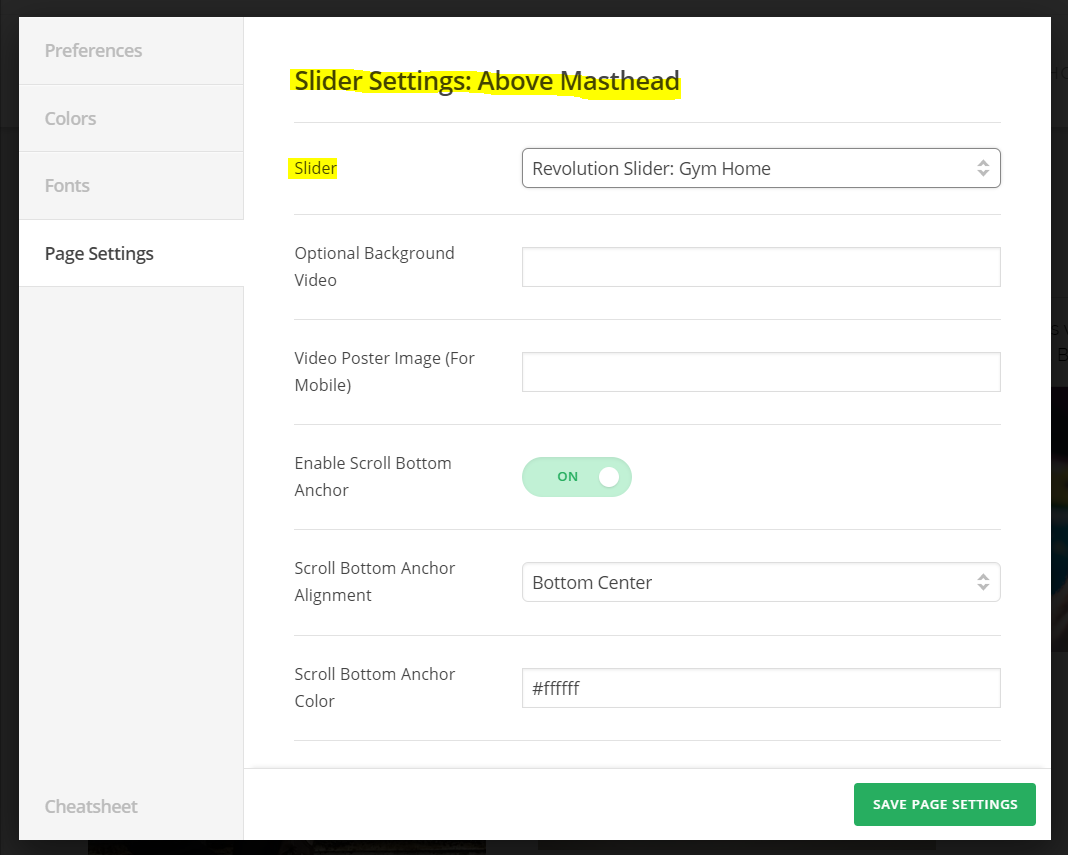Switch to the Colors tab

[71, 118]
